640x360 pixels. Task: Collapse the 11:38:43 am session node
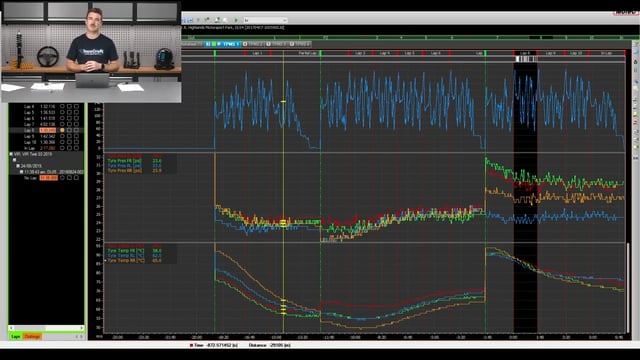[21, 172]
